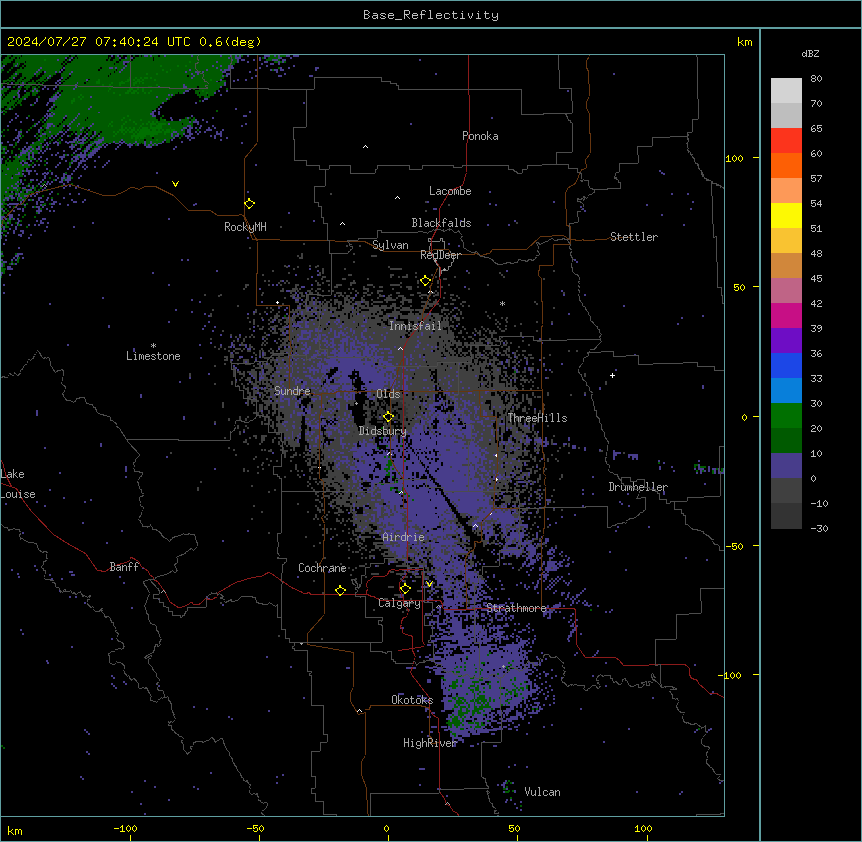The width and height of the screenshot is (862, 842).
Task: Click the Base_Reflectivity title text
Action: (x=431, y=15)
